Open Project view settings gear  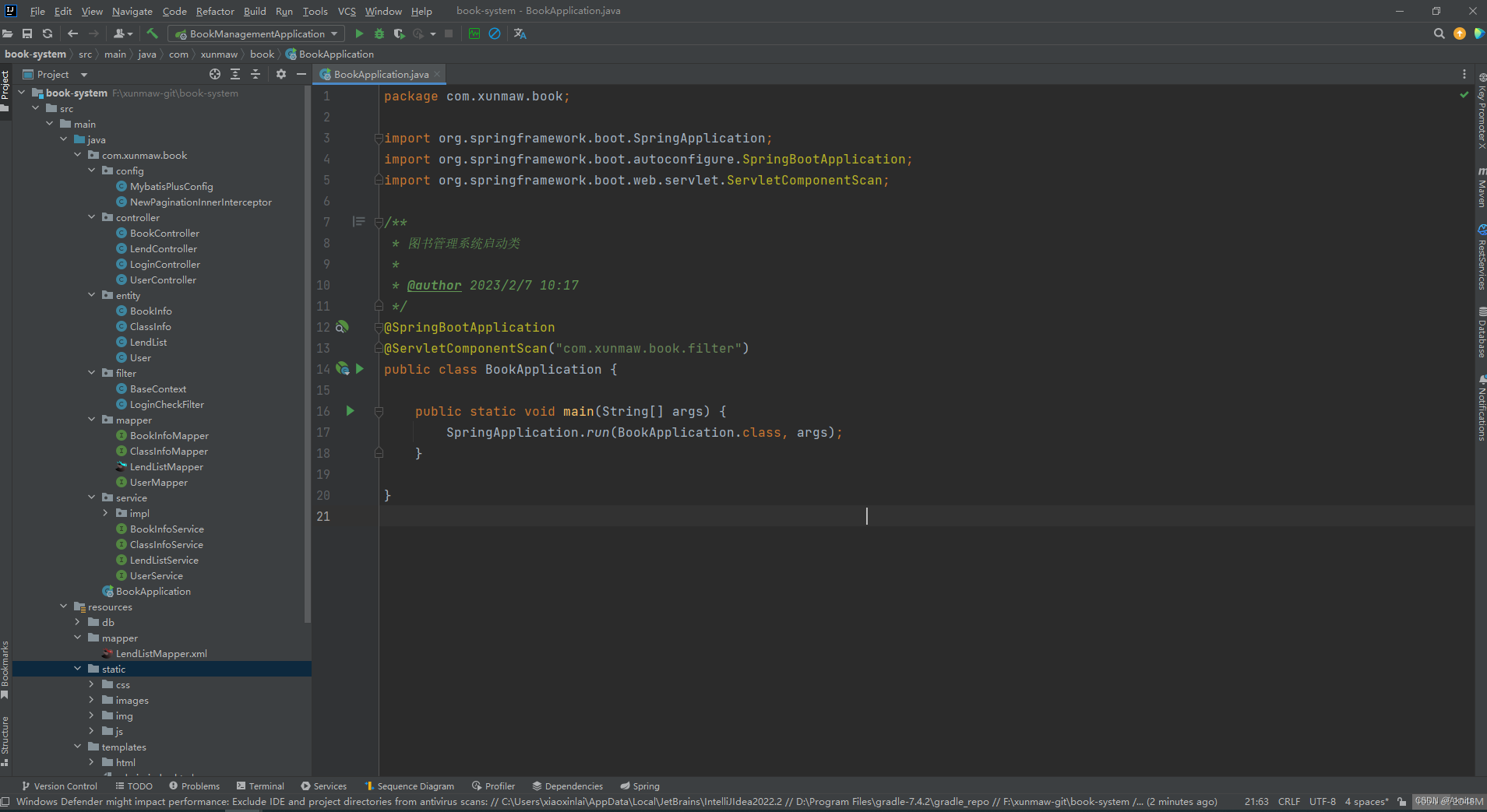pos(280,74)
